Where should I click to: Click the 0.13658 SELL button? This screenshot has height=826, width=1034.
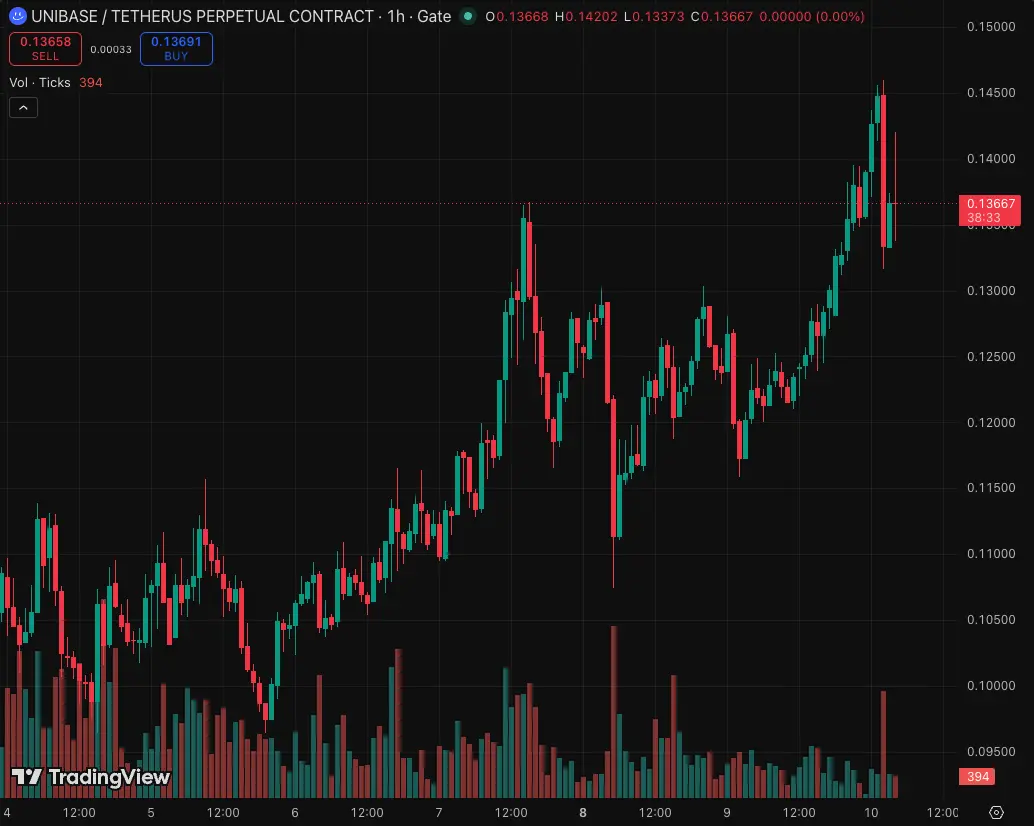pyautogui.click(x=46, y=49)
